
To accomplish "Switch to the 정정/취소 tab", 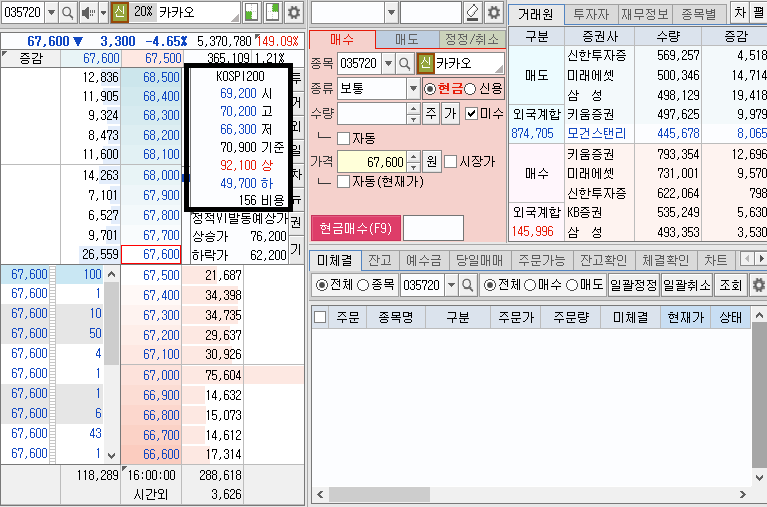I will pyautogui.click(x=472, y=40).
